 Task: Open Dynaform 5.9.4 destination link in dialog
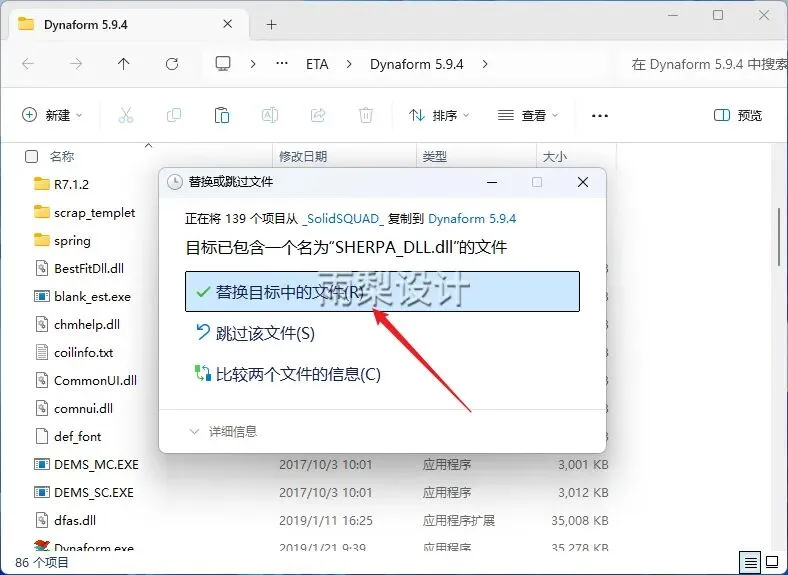pos(472,219)
